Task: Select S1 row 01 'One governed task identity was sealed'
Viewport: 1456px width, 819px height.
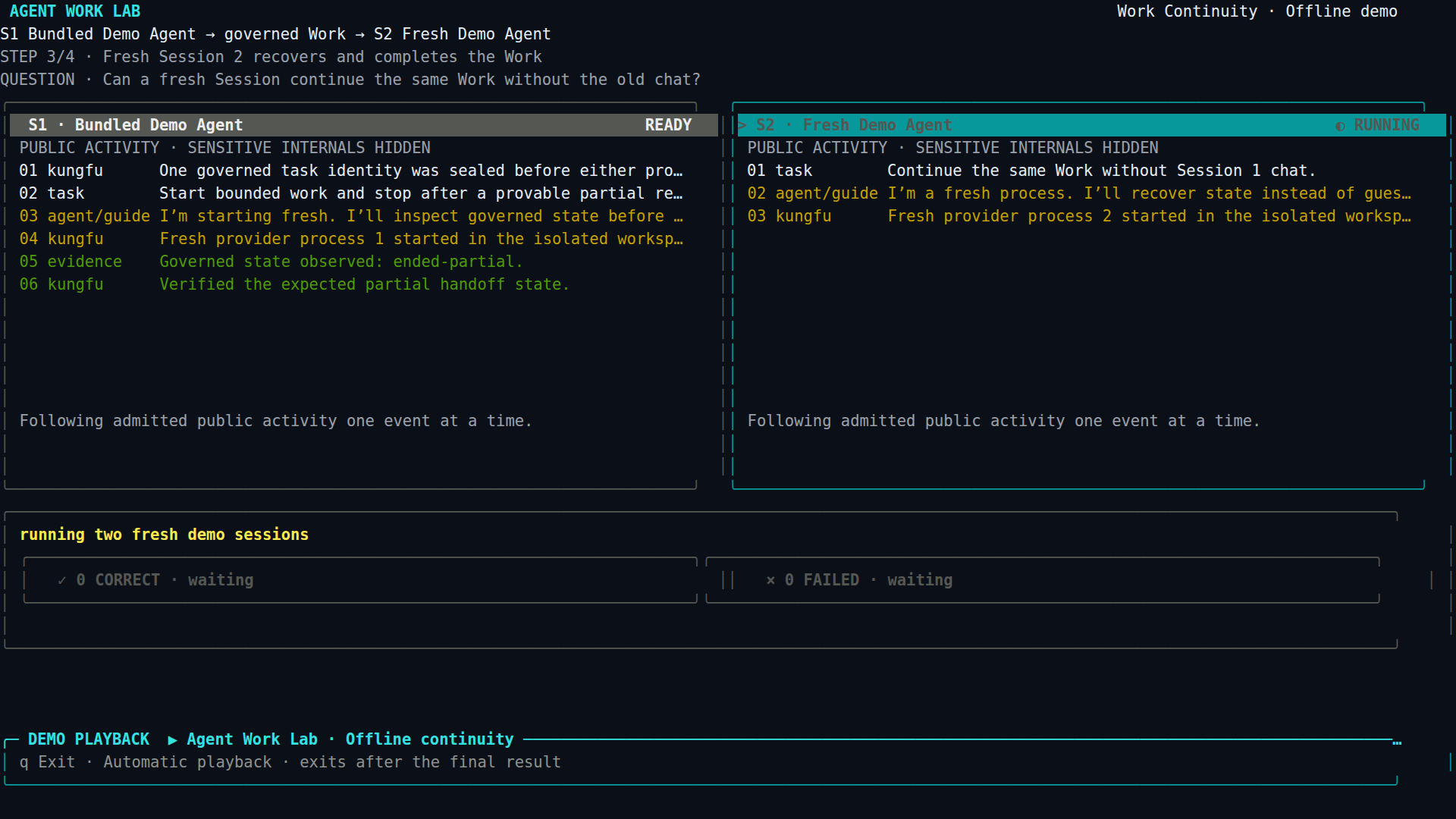Action: 351,171
